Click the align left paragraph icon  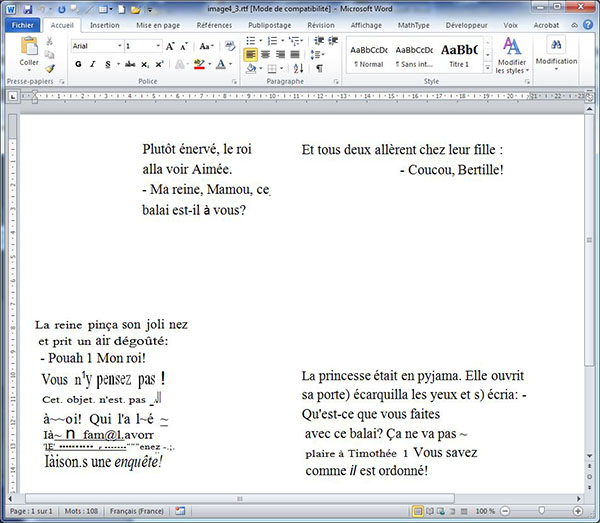pos(251,54)
